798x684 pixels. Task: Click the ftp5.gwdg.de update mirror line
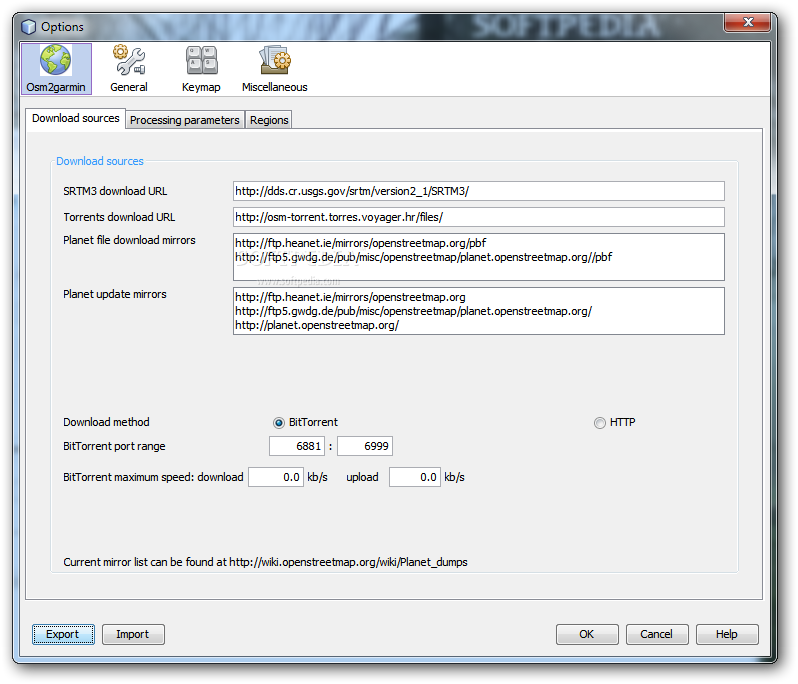click(x=413, y=311)
